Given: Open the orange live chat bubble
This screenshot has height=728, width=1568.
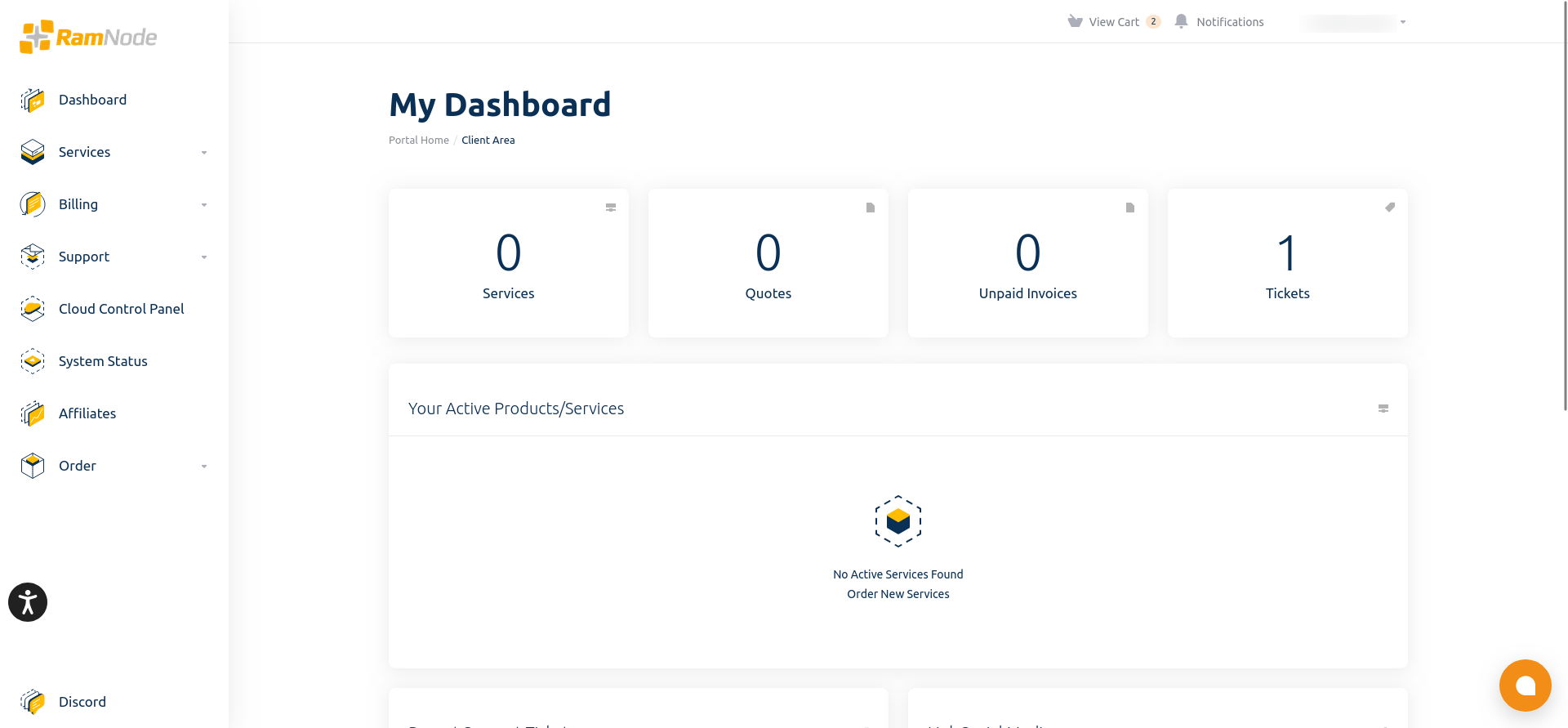Looking at the screenshot, I should [1526, 686].
